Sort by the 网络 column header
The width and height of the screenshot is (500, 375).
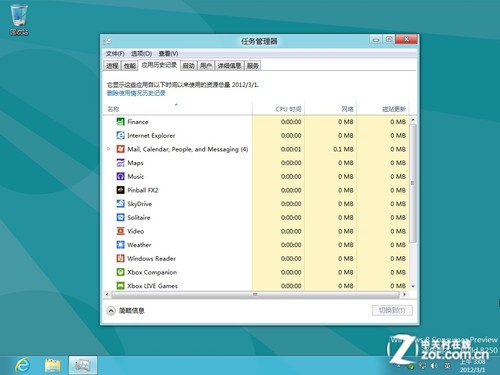click(331, 109)
